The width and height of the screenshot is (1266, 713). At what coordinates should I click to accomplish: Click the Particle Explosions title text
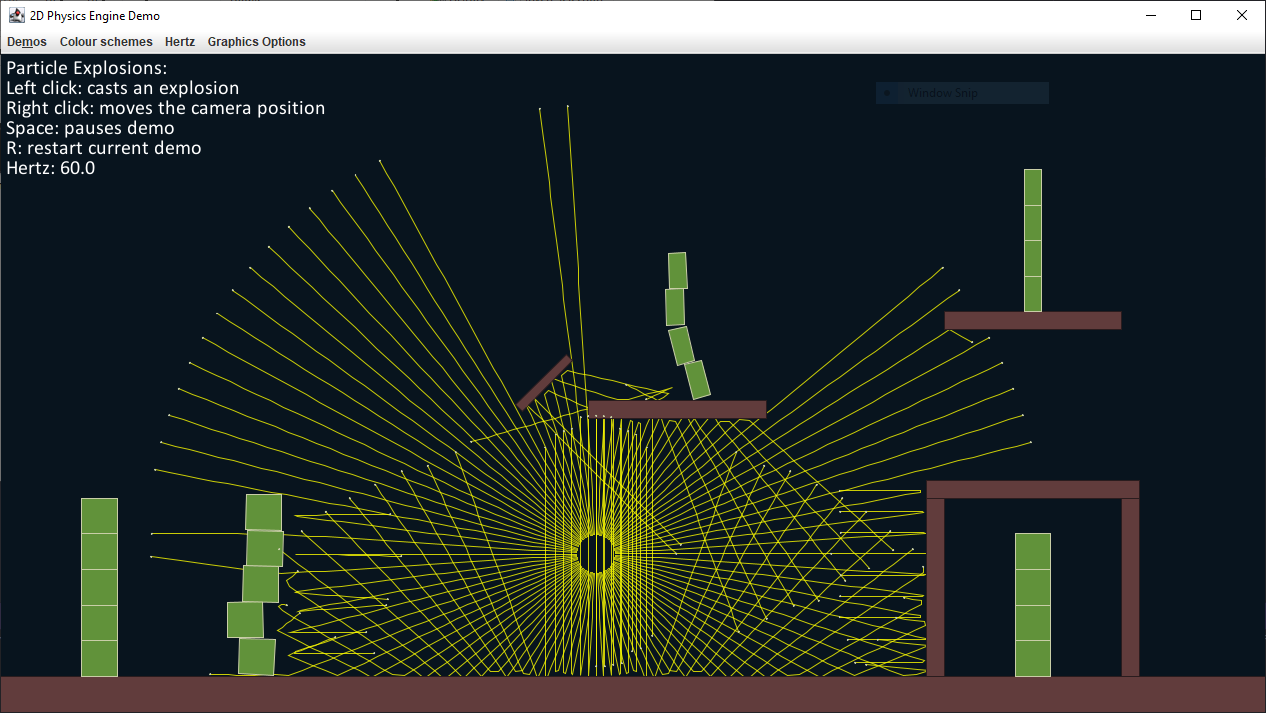[87, 67]
